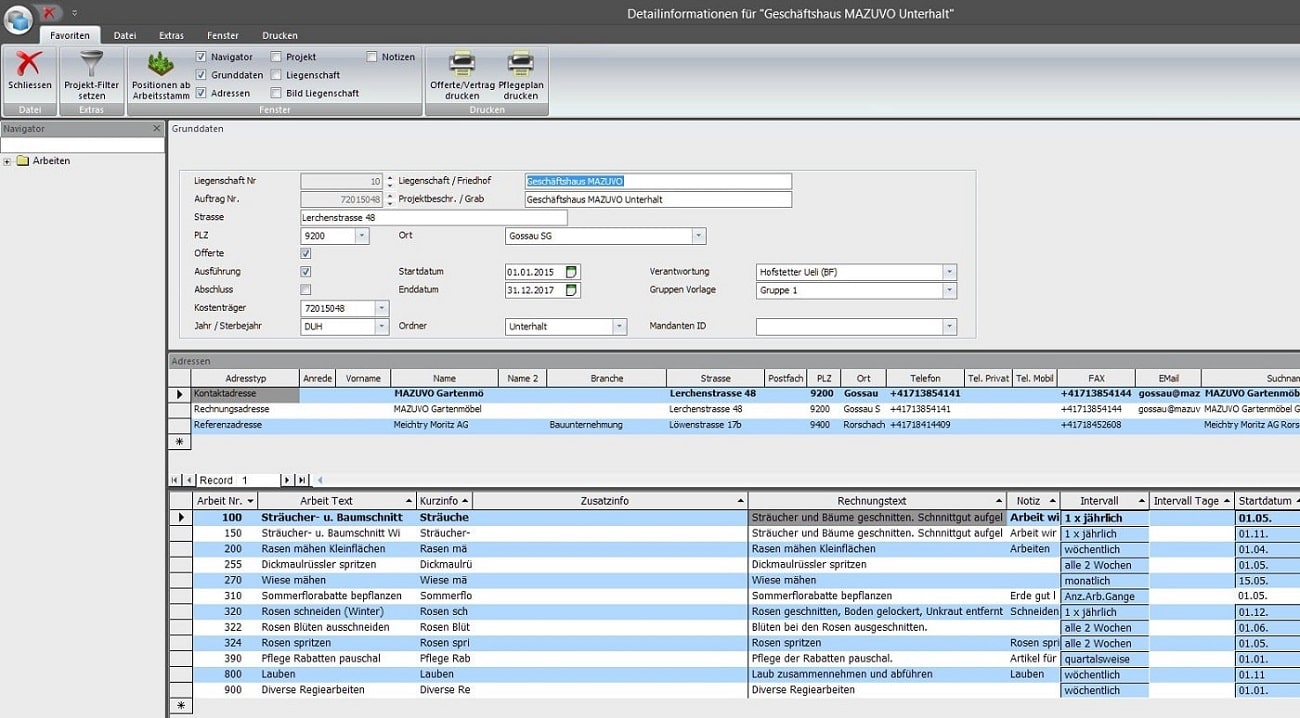1300x718 pixels.
Task: Open the Gruppen Vorlage dropdown
Action: 949,290
